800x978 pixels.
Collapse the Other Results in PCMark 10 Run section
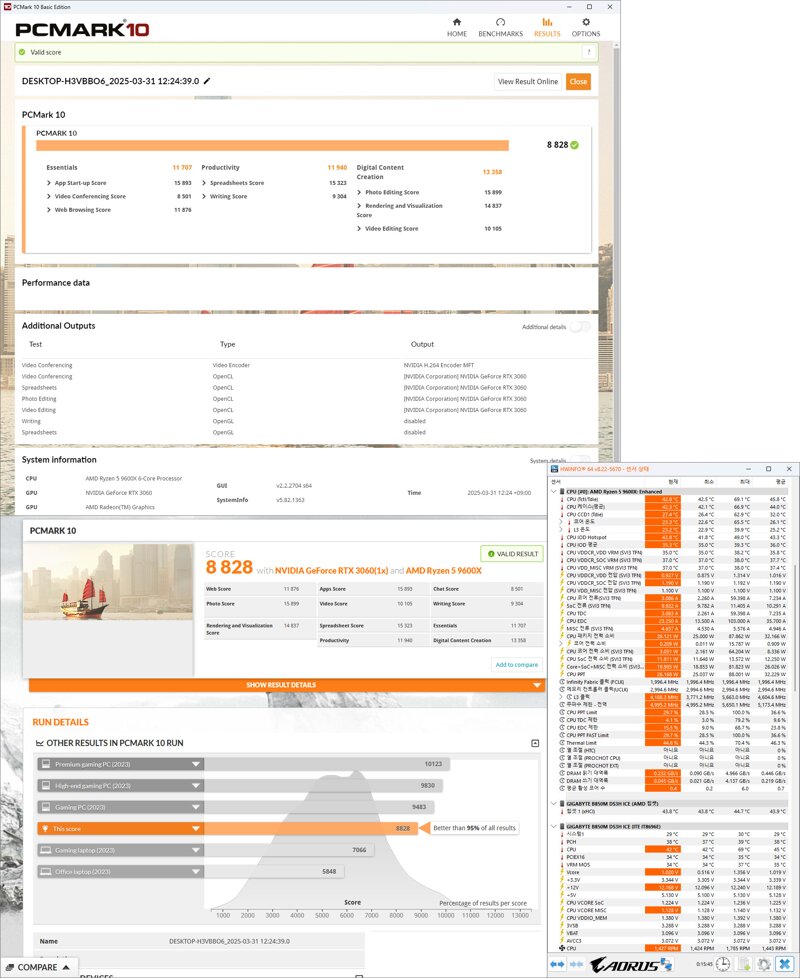click(535, 743)
